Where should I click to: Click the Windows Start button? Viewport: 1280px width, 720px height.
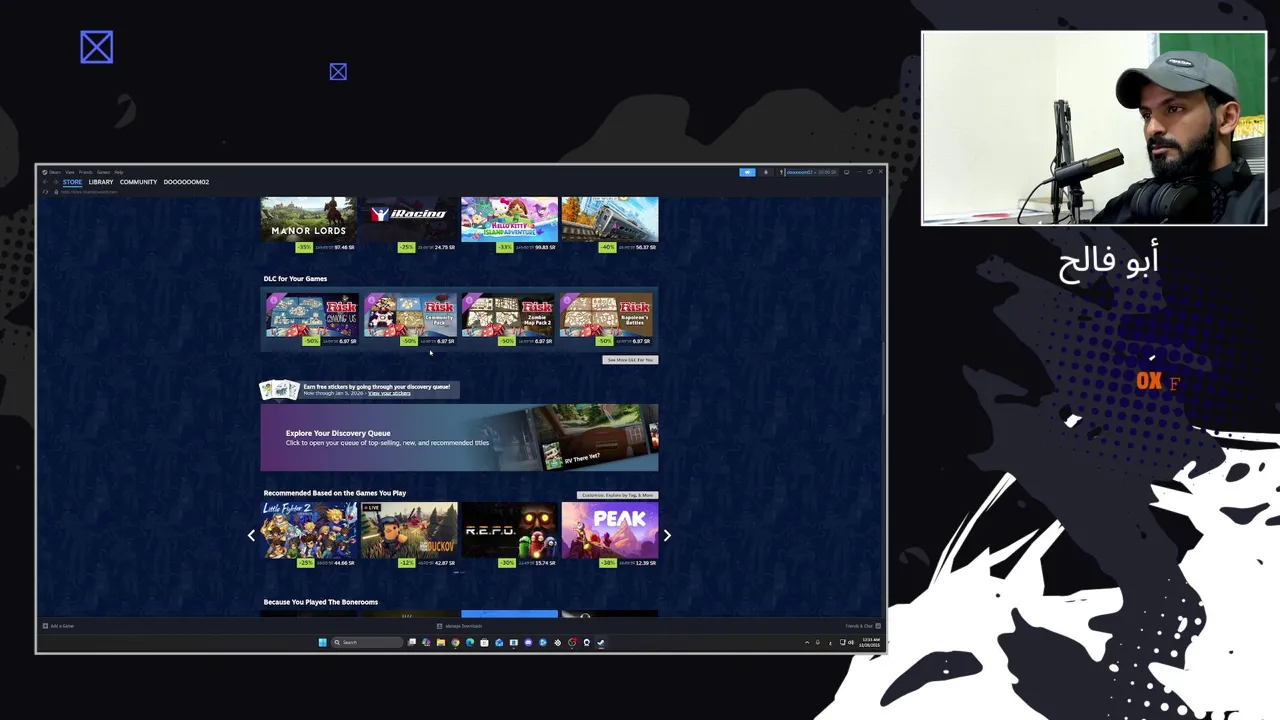click(x=322, y=642)
